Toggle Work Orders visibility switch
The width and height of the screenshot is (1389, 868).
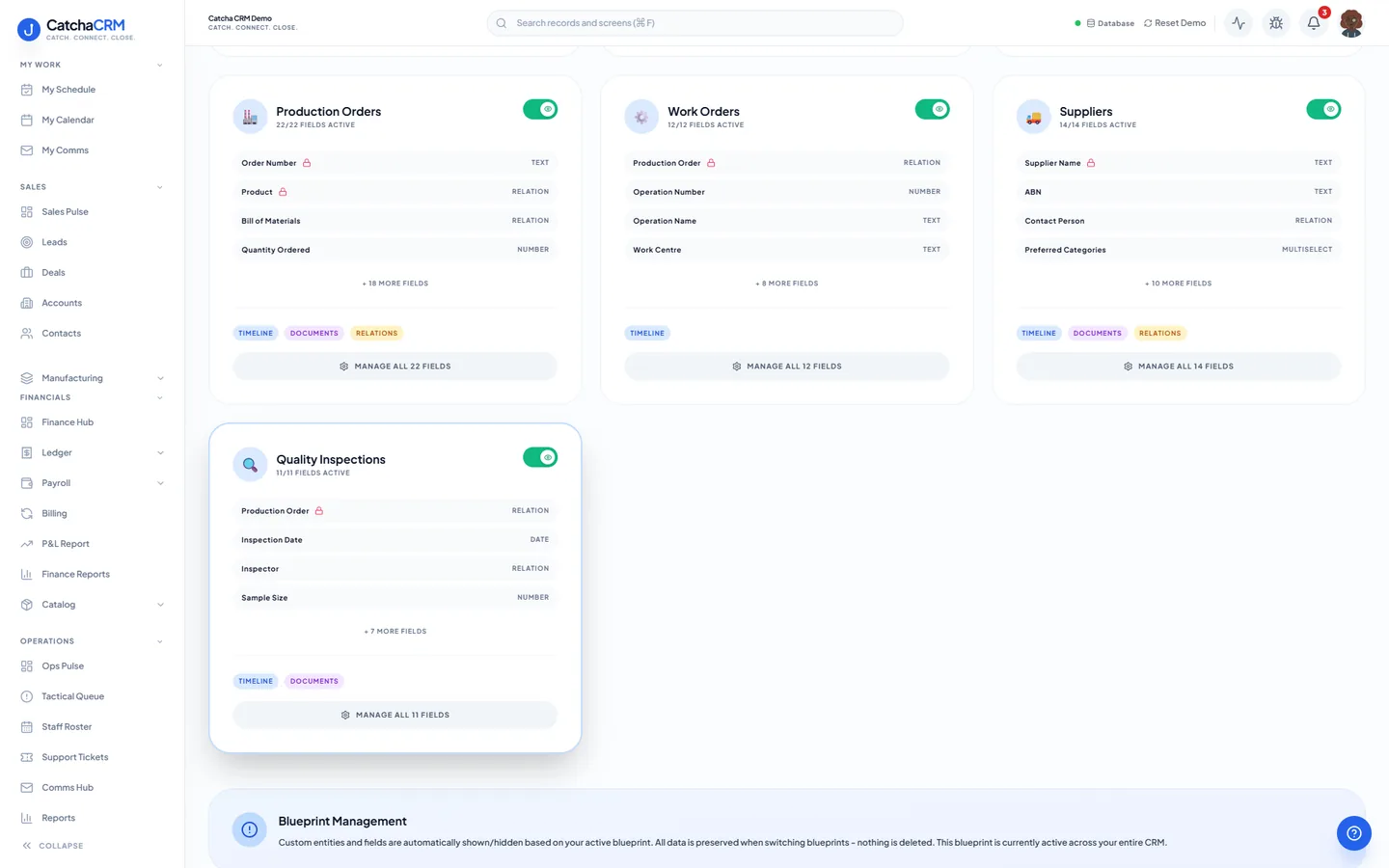(932, 109)
